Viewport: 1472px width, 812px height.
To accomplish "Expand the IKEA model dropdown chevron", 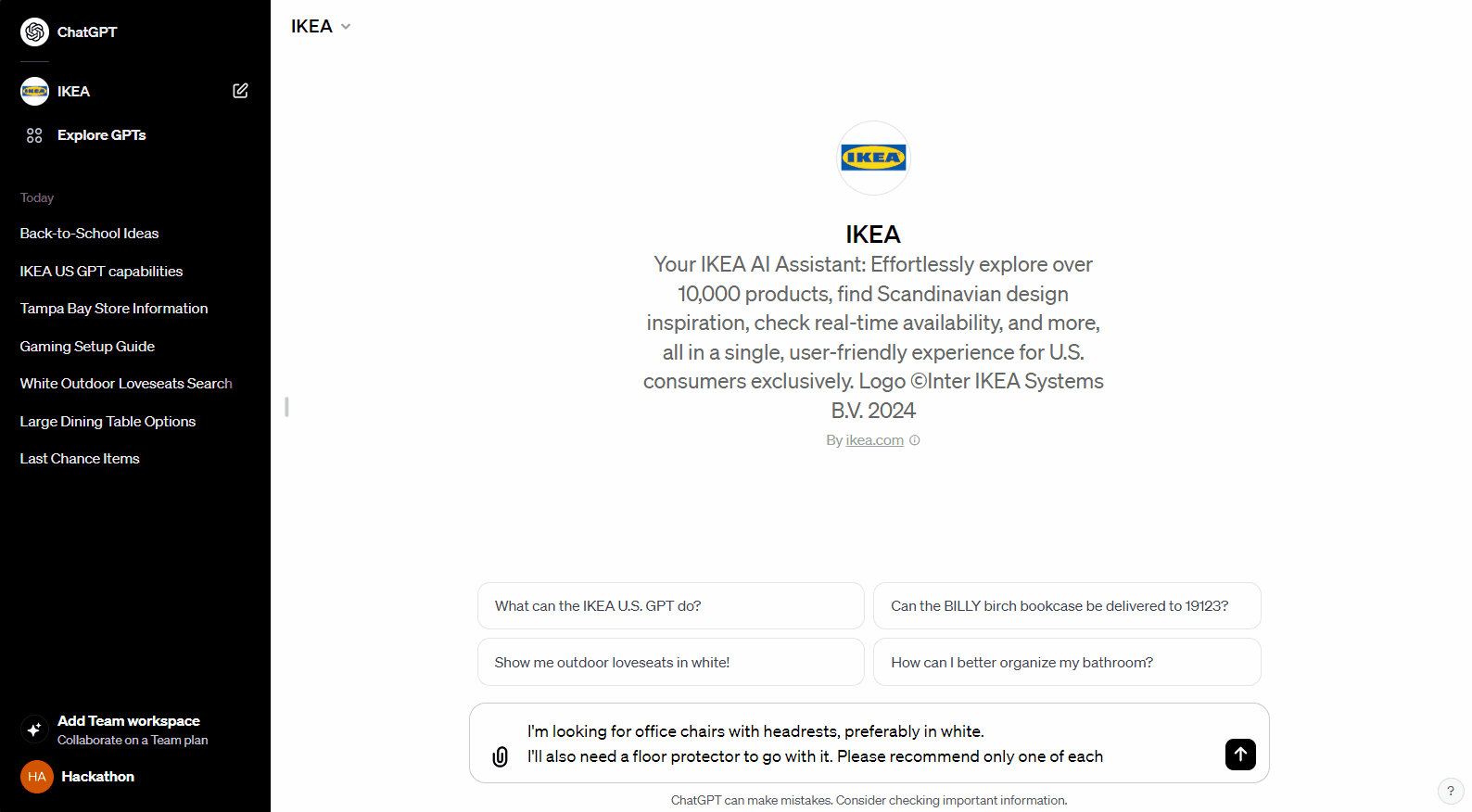I will tap(346, 27).
